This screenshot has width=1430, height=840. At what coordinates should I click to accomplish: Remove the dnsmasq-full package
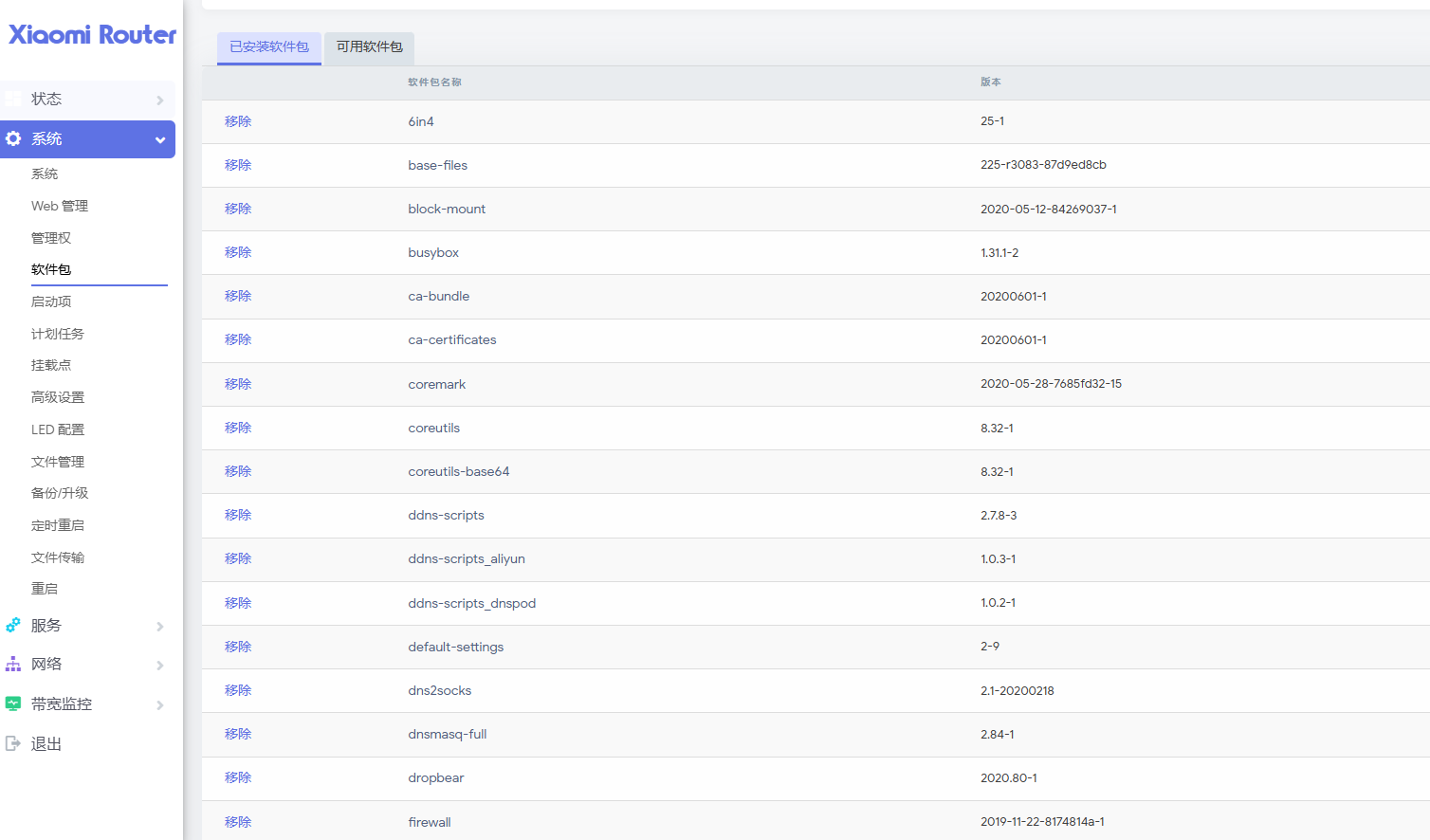coord(238,734)
